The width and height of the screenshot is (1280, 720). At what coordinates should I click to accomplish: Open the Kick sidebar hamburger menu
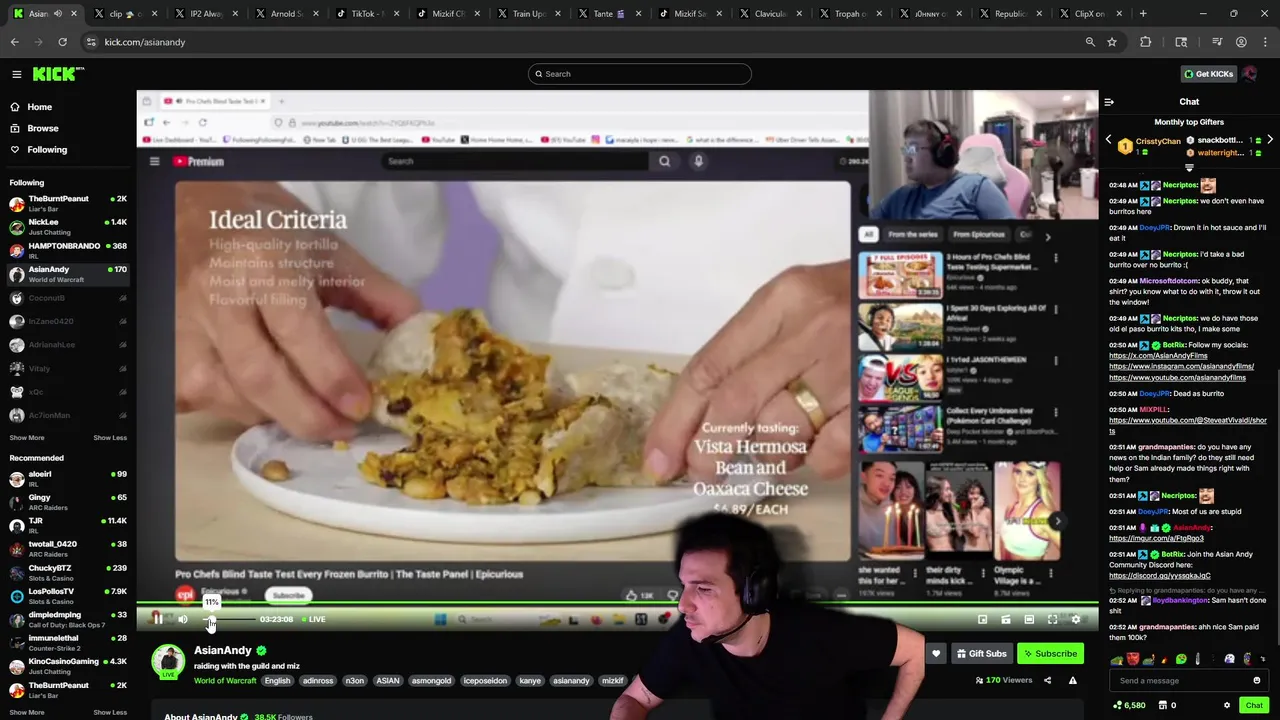16,74
